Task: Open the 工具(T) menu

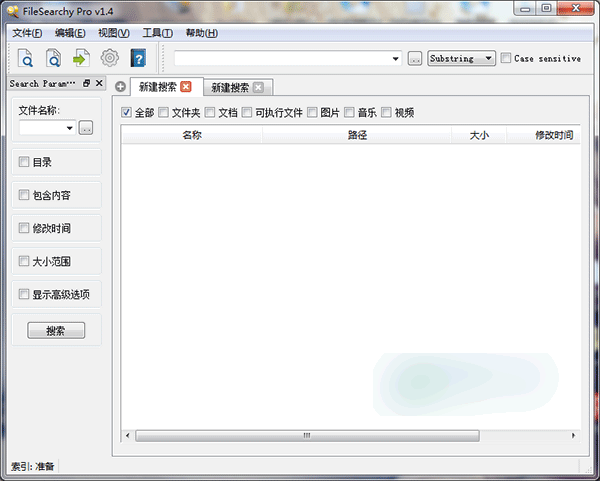Action: [x=157, y=33]
